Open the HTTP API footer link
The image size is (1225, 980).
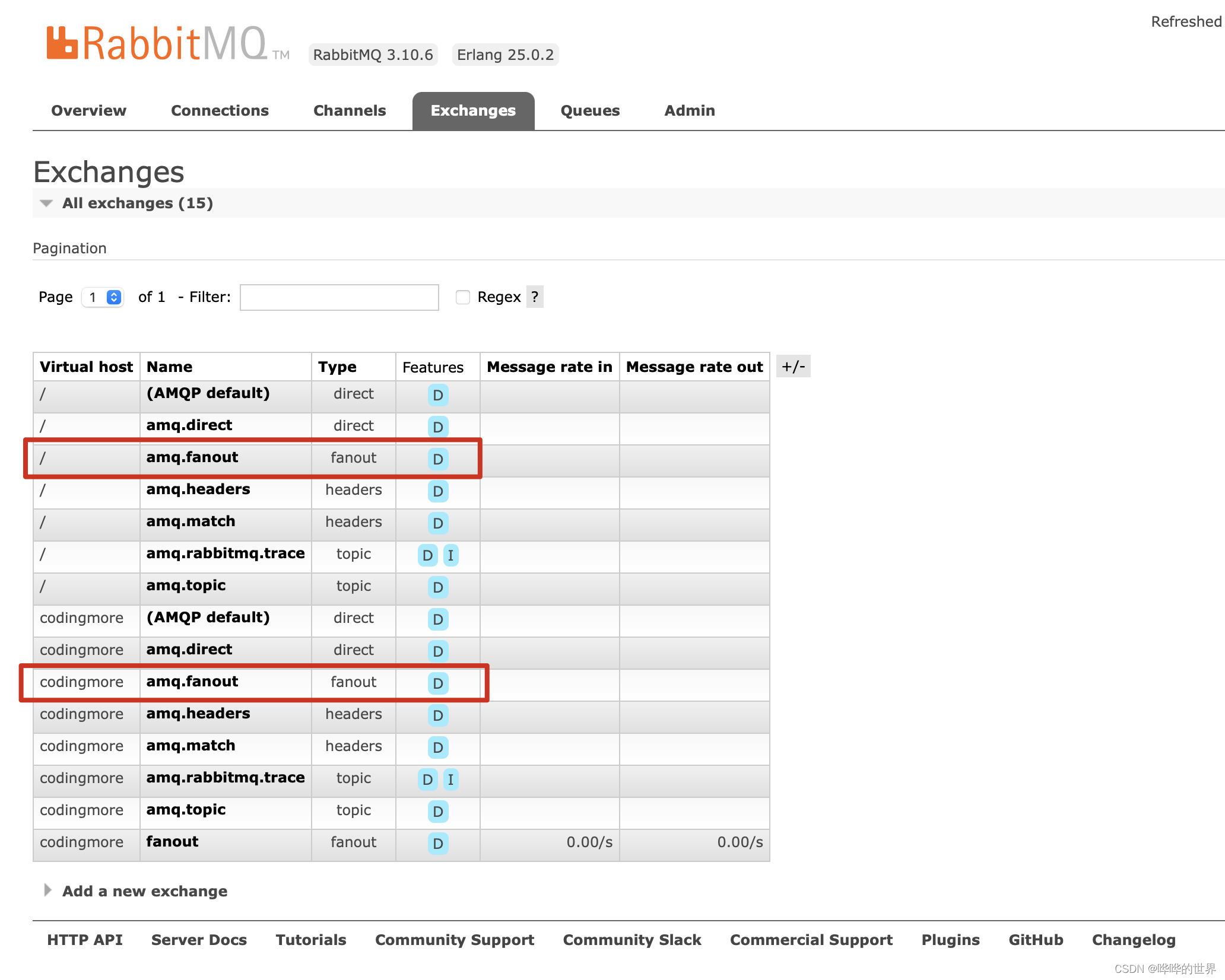pos(84,940)
